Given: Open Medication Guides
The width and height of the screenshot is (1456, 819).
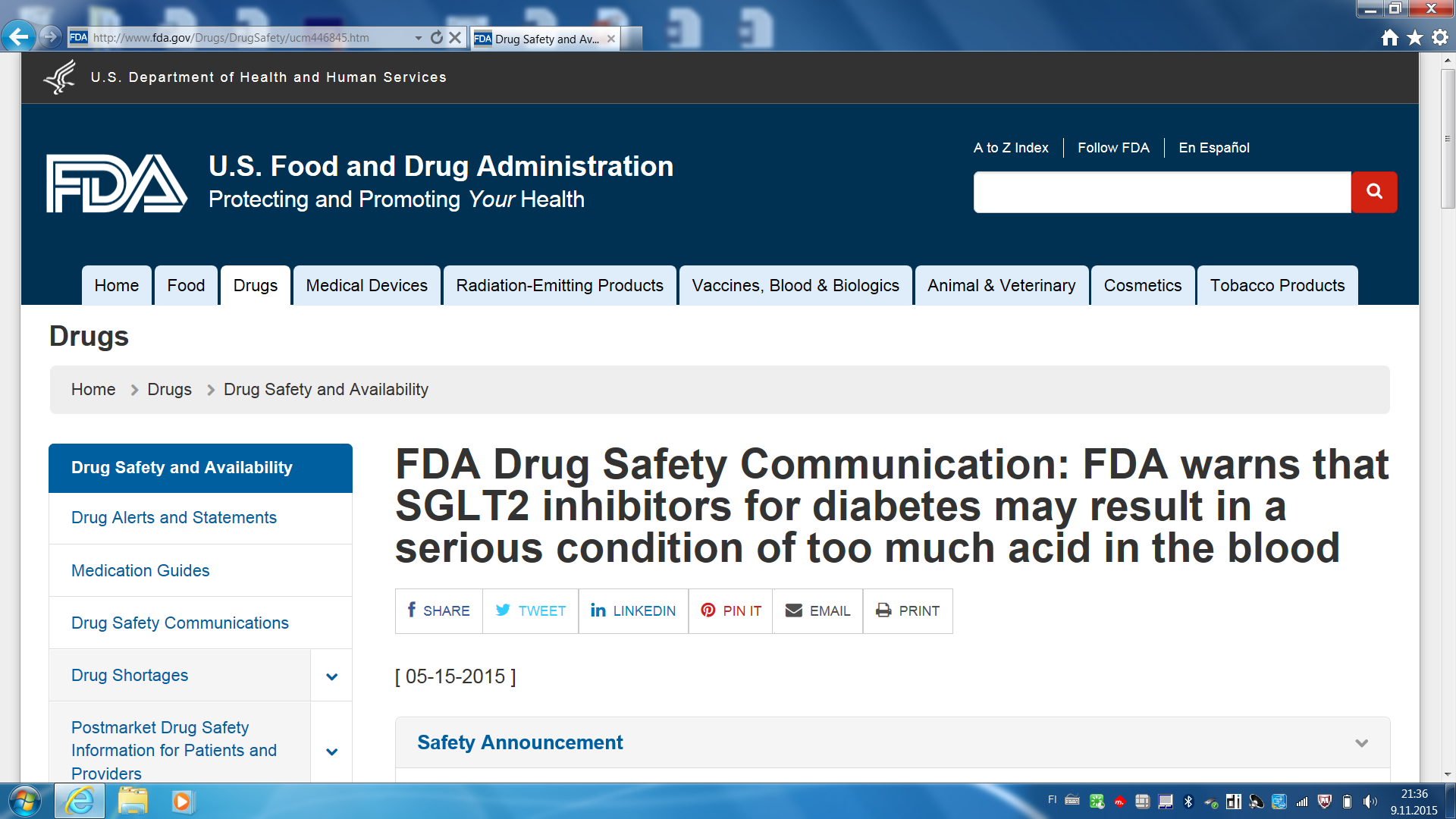Looking at the screenshot, I should point(140,570).
